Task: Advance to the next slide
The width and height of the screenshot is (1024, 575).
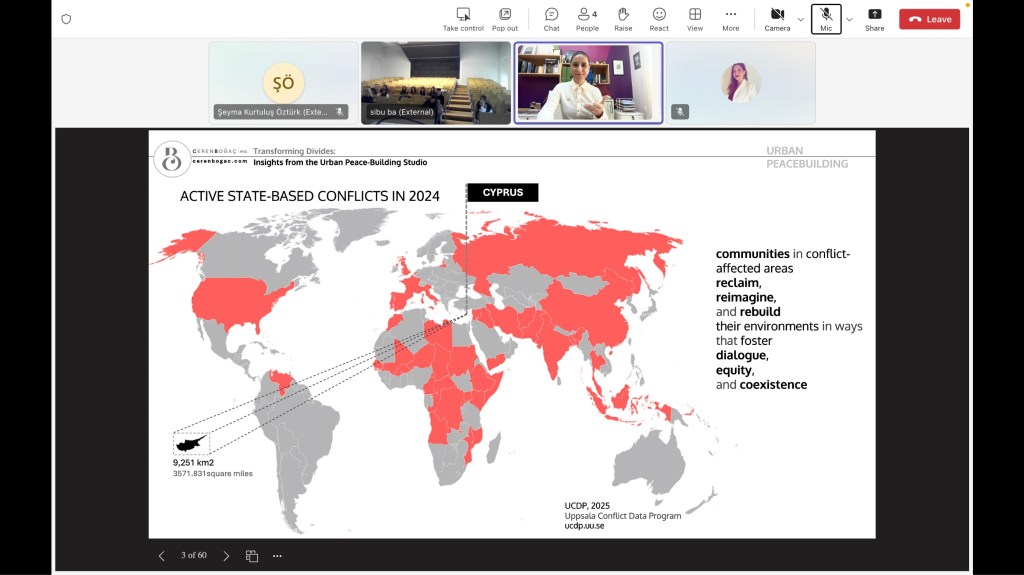Action: pyautogui.click(x=226, y=556)
